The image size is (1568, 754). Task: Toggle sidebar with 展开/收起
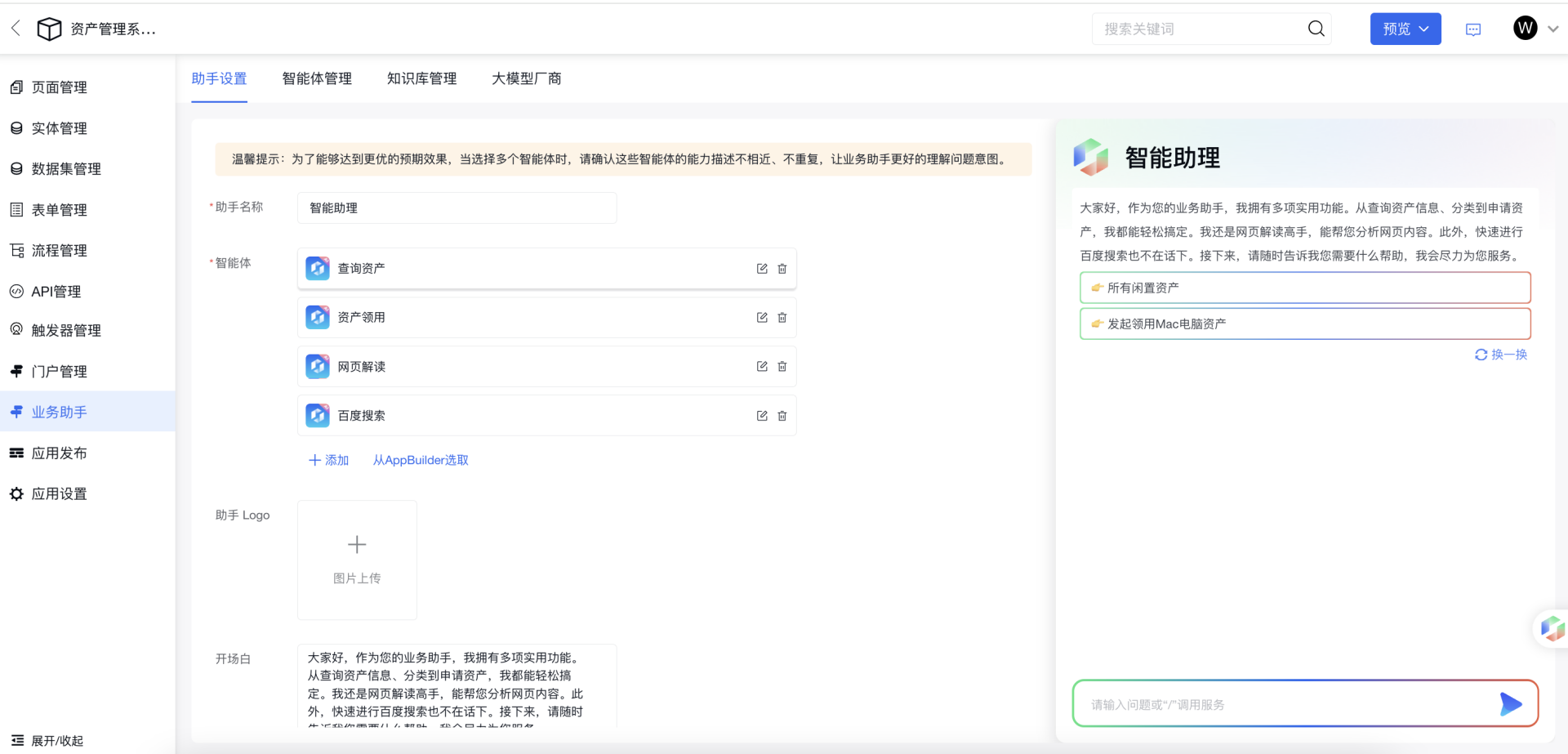(47, 740)
